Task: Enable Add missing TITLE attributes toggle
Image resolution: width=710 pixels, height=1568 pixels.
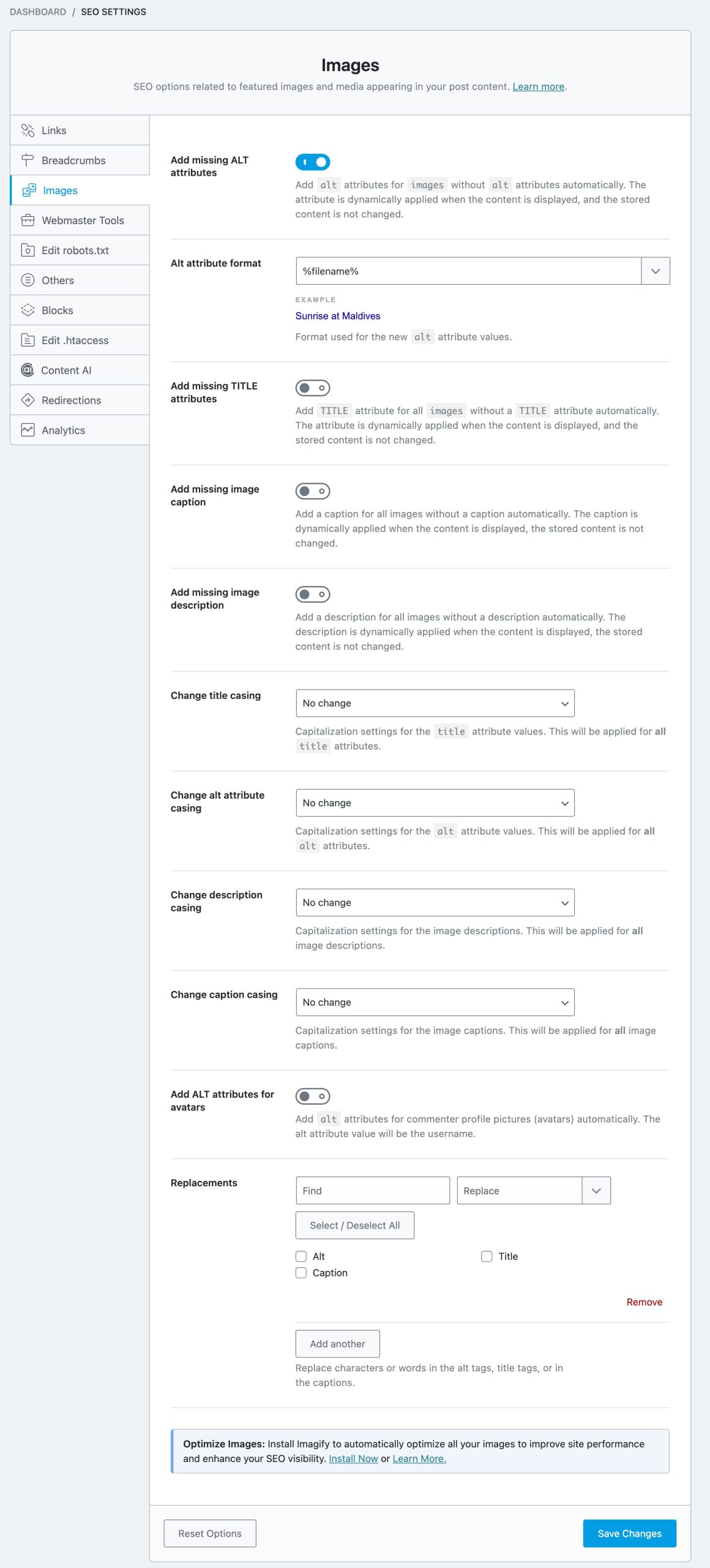Action: [x=313, y=388]
